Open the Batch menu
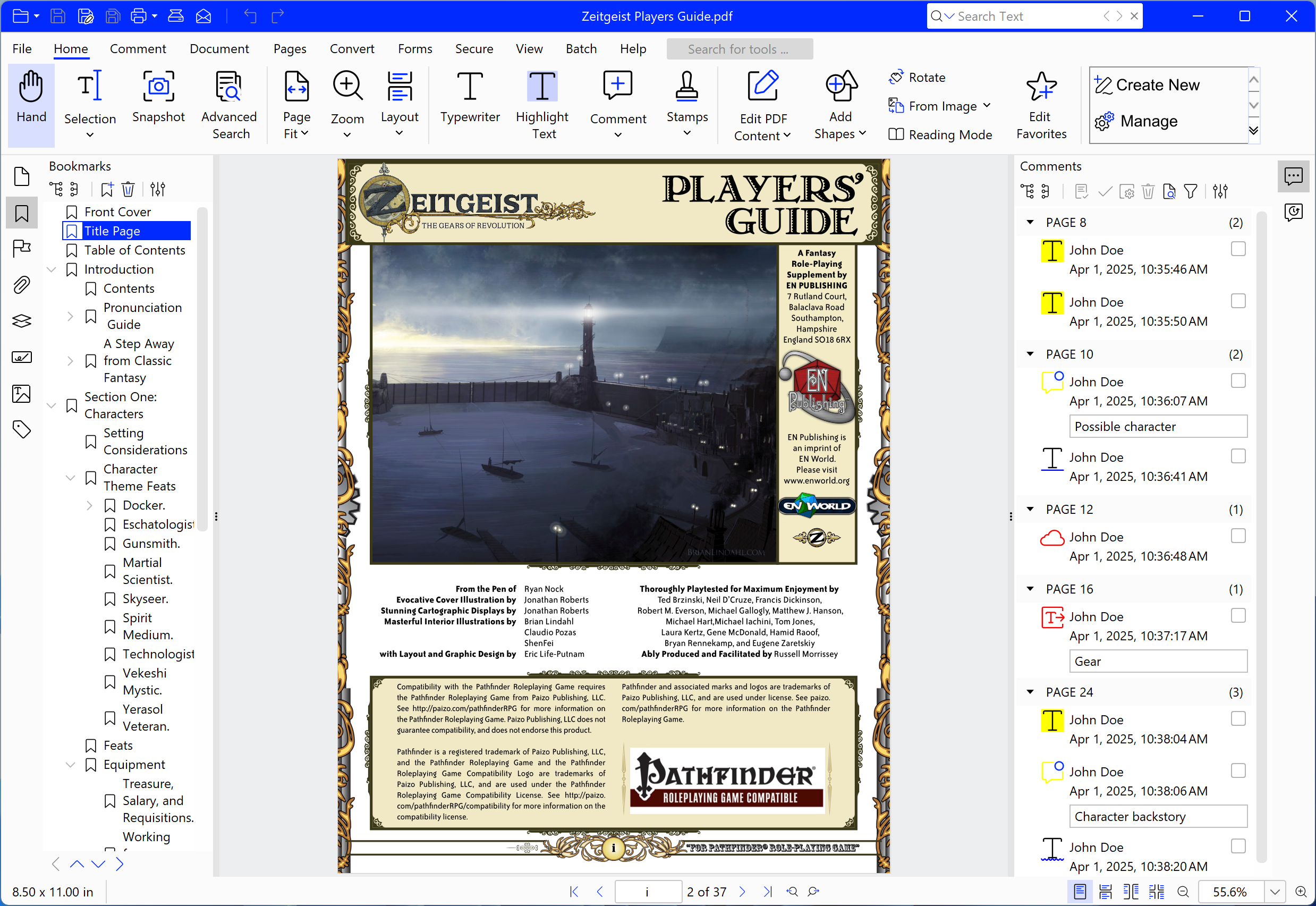This screenshot has width=1316, height=906. click(581, 49)
